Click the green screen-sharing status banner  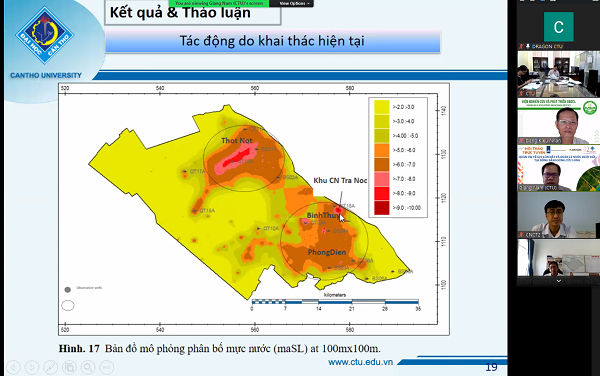pyautogui.click(x=219, y=3)
